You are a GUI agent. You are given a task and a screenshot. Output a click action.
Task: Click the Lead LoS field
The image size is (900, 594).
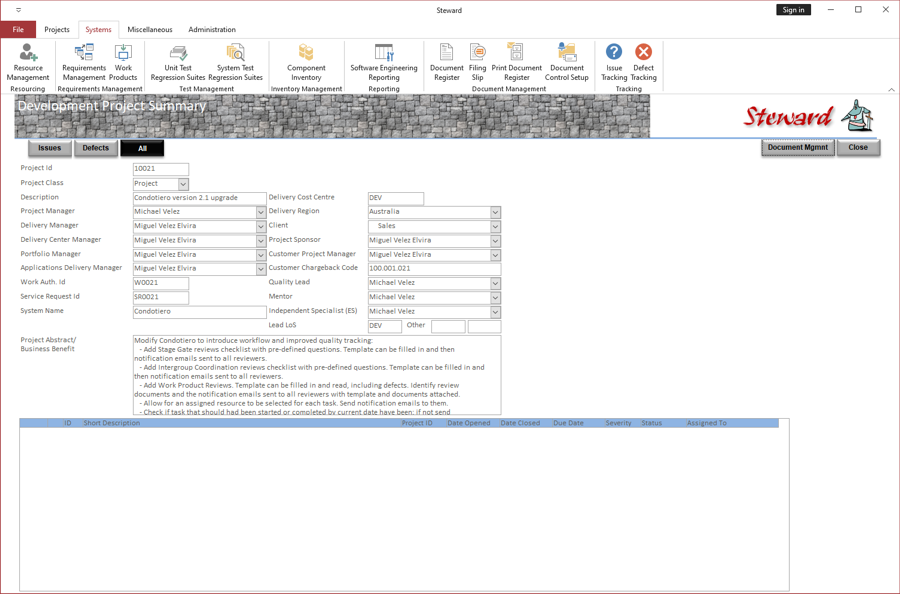pos(385,326)
